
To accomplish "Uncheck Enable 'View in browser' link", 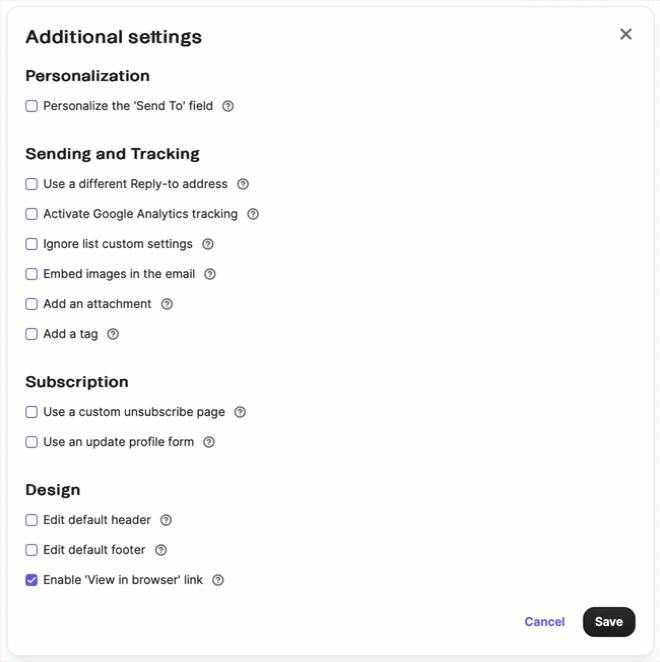I will 32,580.
